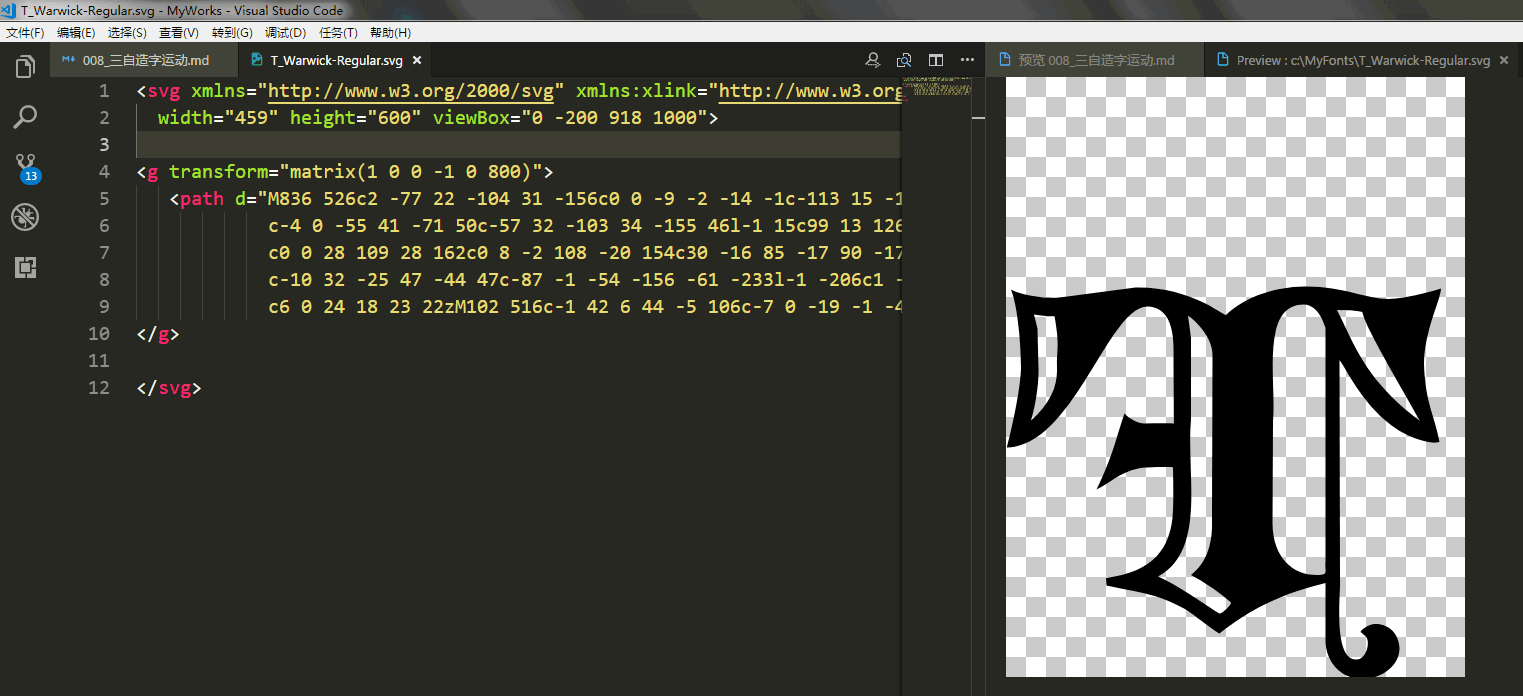Click the transform="matrix(1 0 0 -1 0 800)" text

[356, 172]
